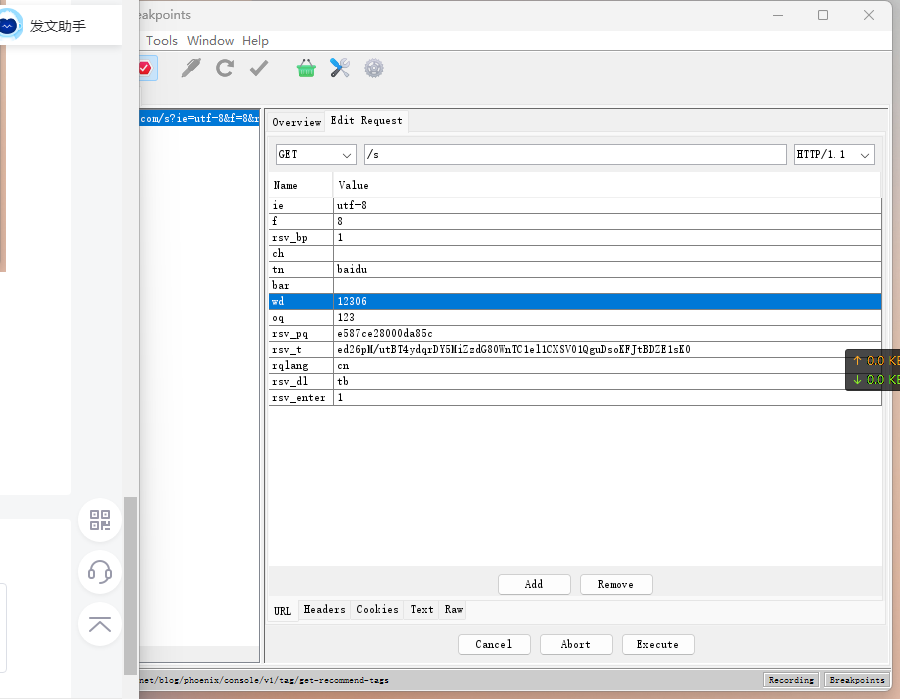The width and height of the screenshot is (900, 699).
Task: Open the green basket purchase icon
Action: point(306,68)
